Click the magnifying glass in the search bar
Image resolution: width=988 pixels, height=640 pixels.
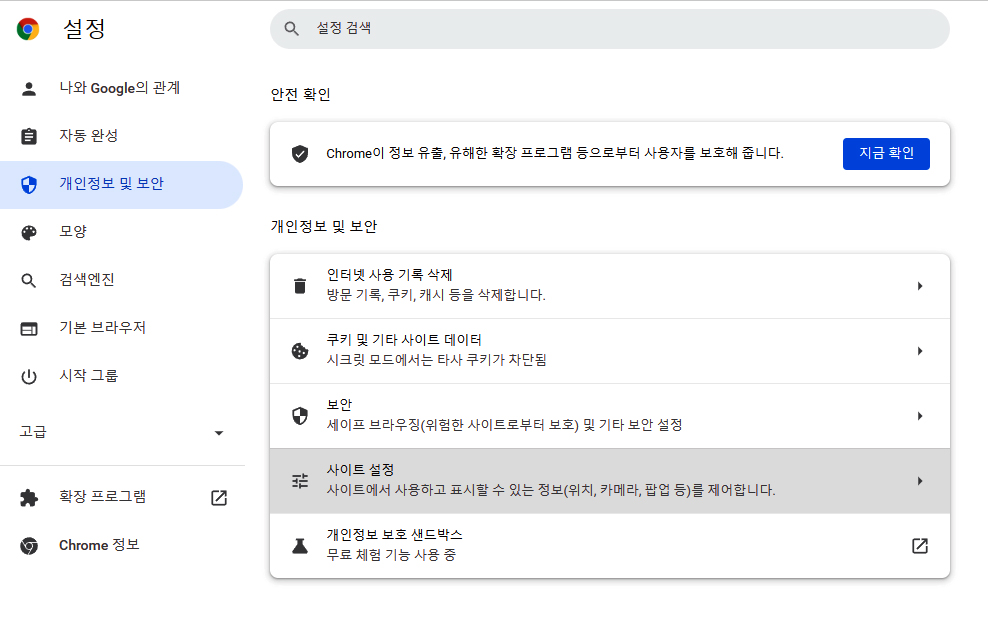point(291,29)
